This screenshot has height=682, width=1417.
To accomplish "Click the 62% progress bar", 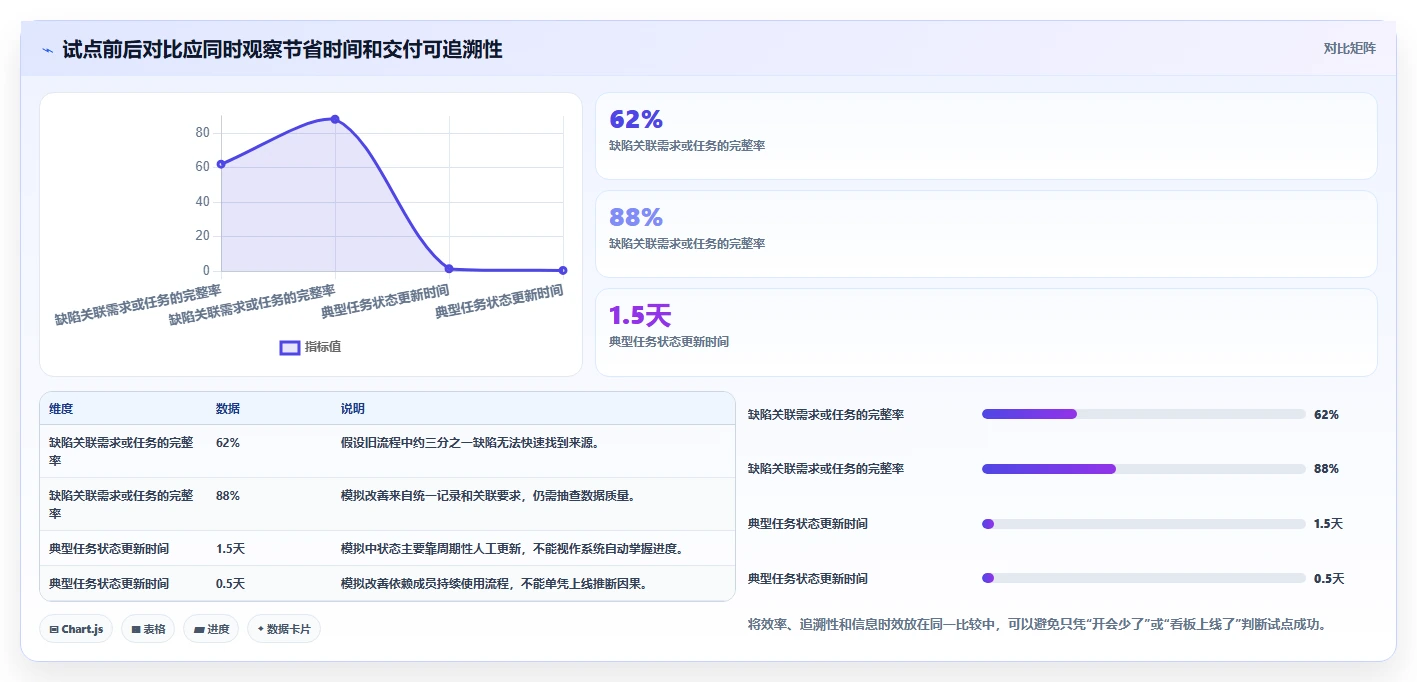I will point(1144,414).
